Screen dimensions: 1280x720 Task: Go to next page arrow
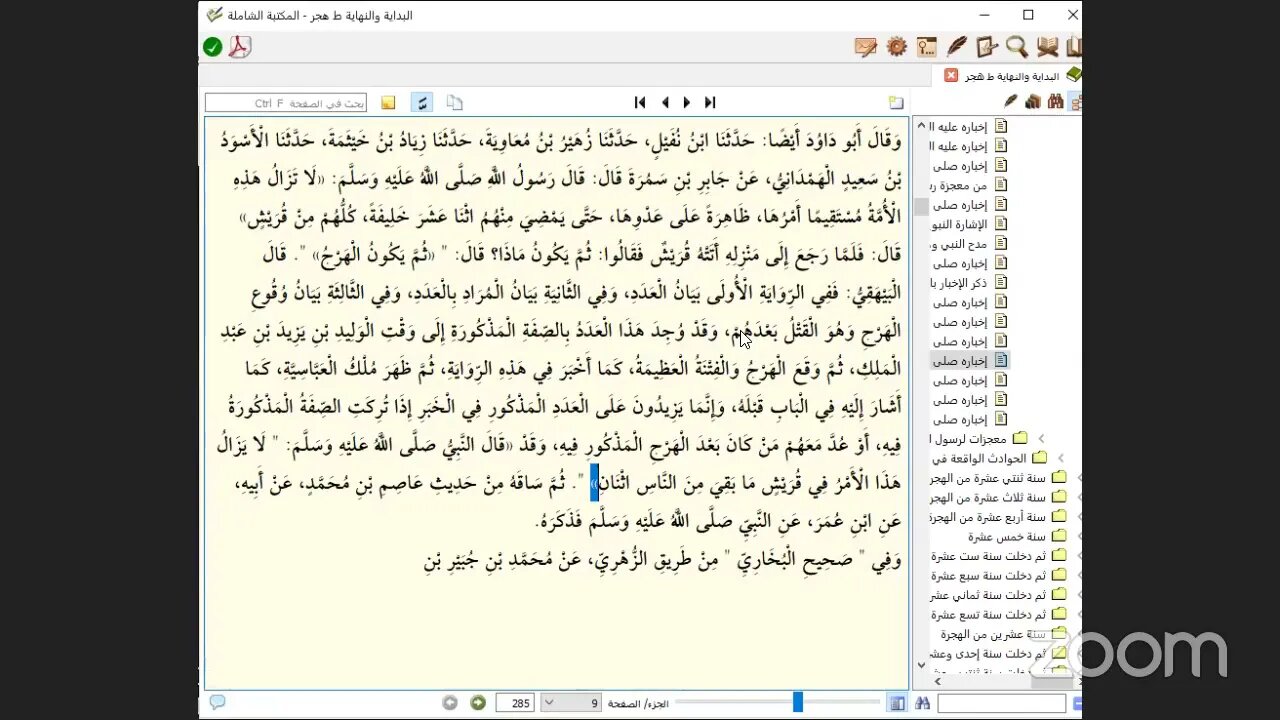tap(687, 102)
